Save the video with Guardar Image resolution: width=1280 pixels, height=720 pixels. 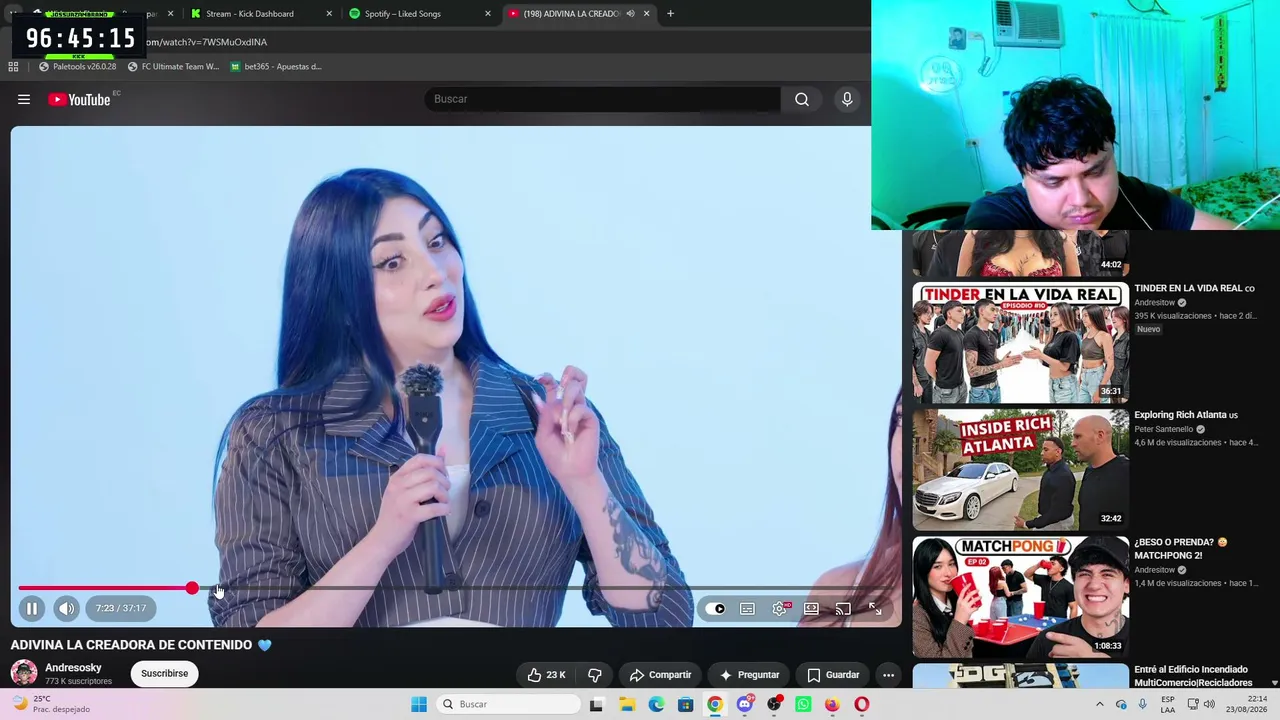[x=833, y=675]
